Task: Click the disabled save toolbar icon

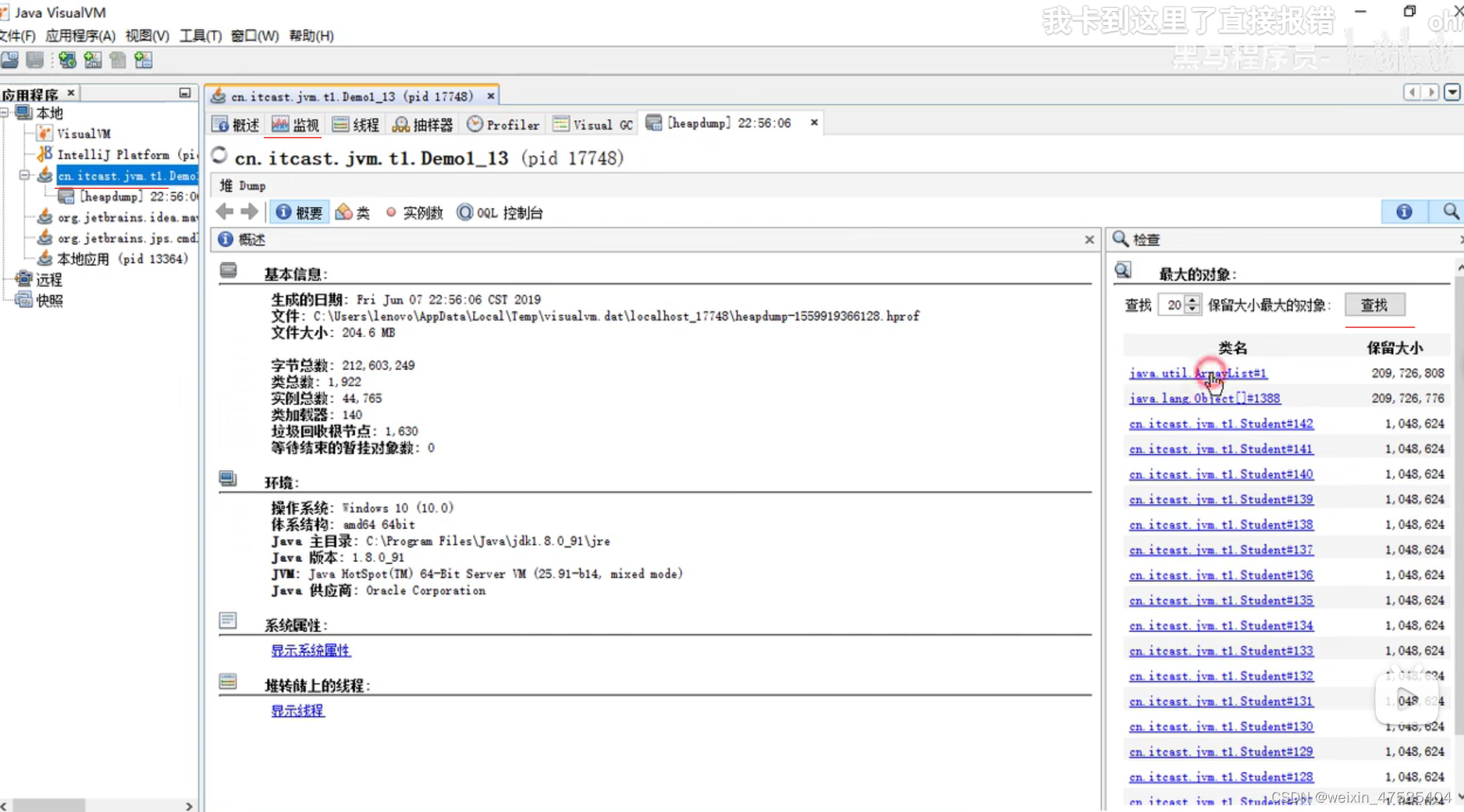Action: [x=35, y=60]
